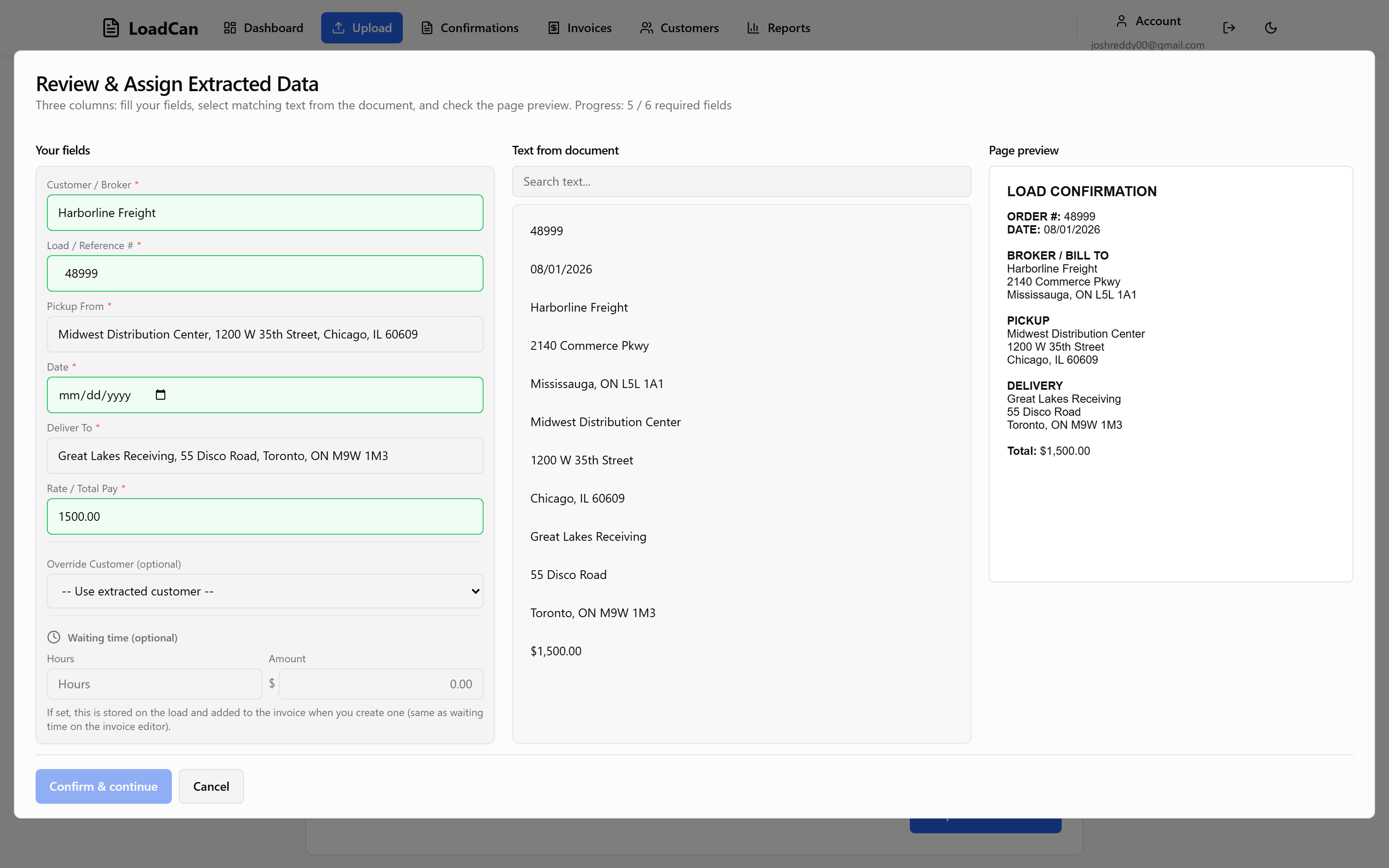Image resolution: width=1389 pixels, height=868 pixels.
Task: Open the Account link
Action: tap(1148, 21)
